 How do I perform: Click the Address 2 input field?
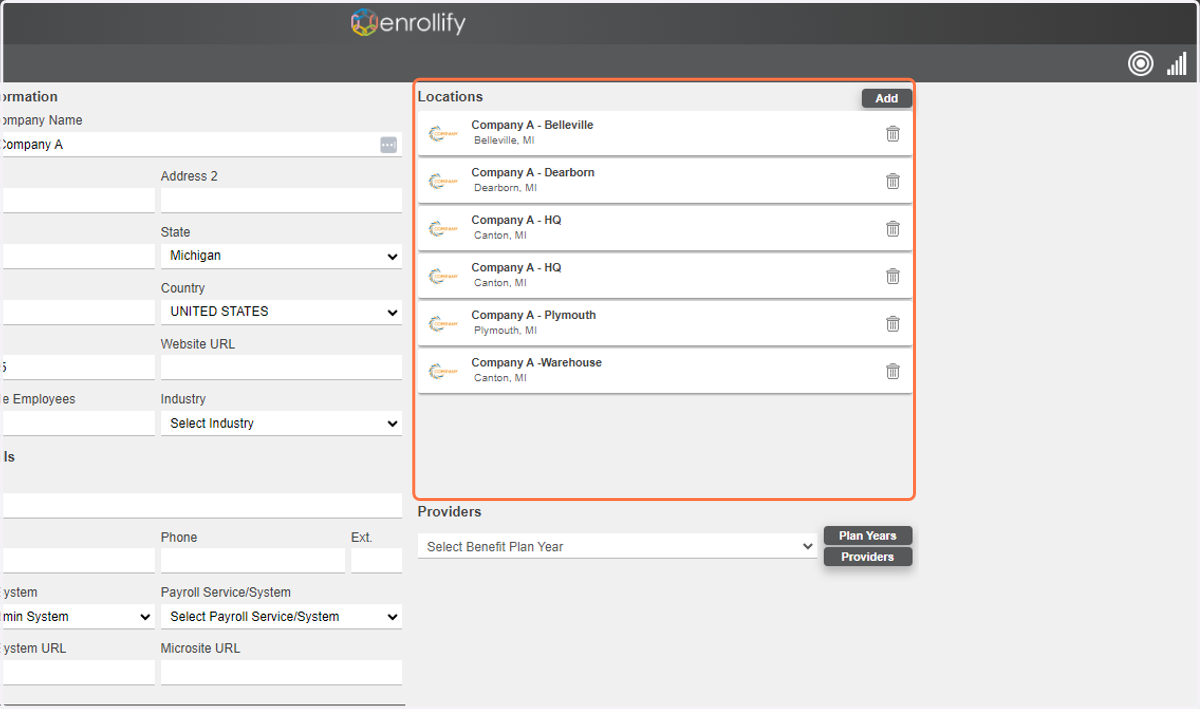pyautogui.click(x=281, y=200)
